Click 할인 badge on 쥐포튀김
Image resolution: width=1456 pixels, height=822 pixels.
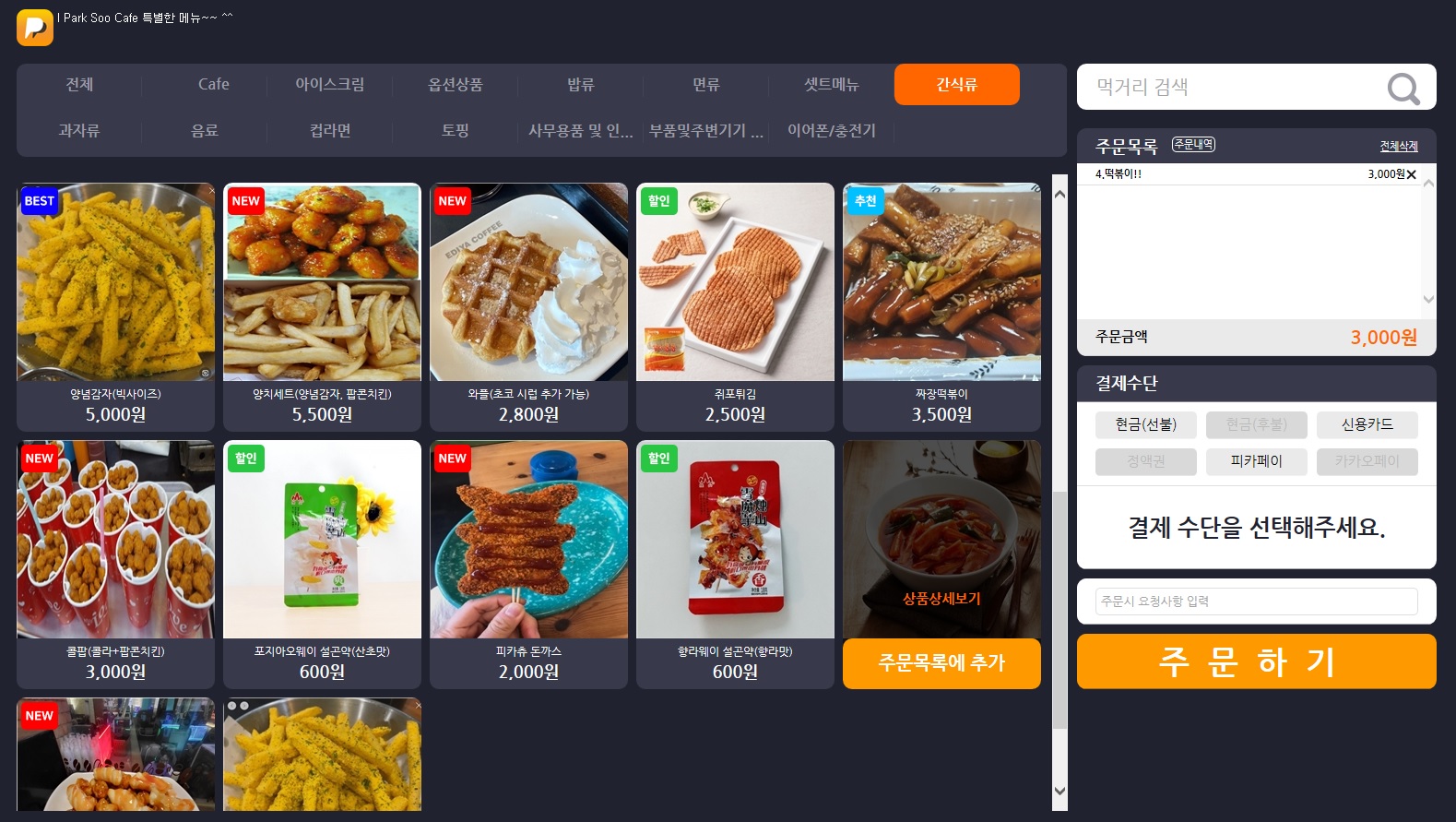658,201
